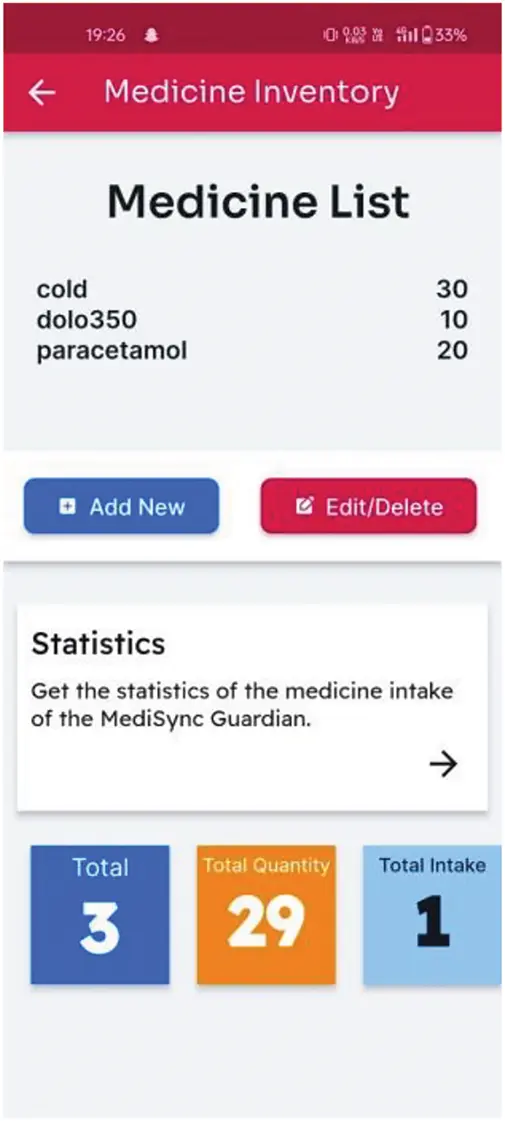Screen dimensions: 505x1121
Task: Tap the vibrate mode status icon
Action: (x=330, y=34)
